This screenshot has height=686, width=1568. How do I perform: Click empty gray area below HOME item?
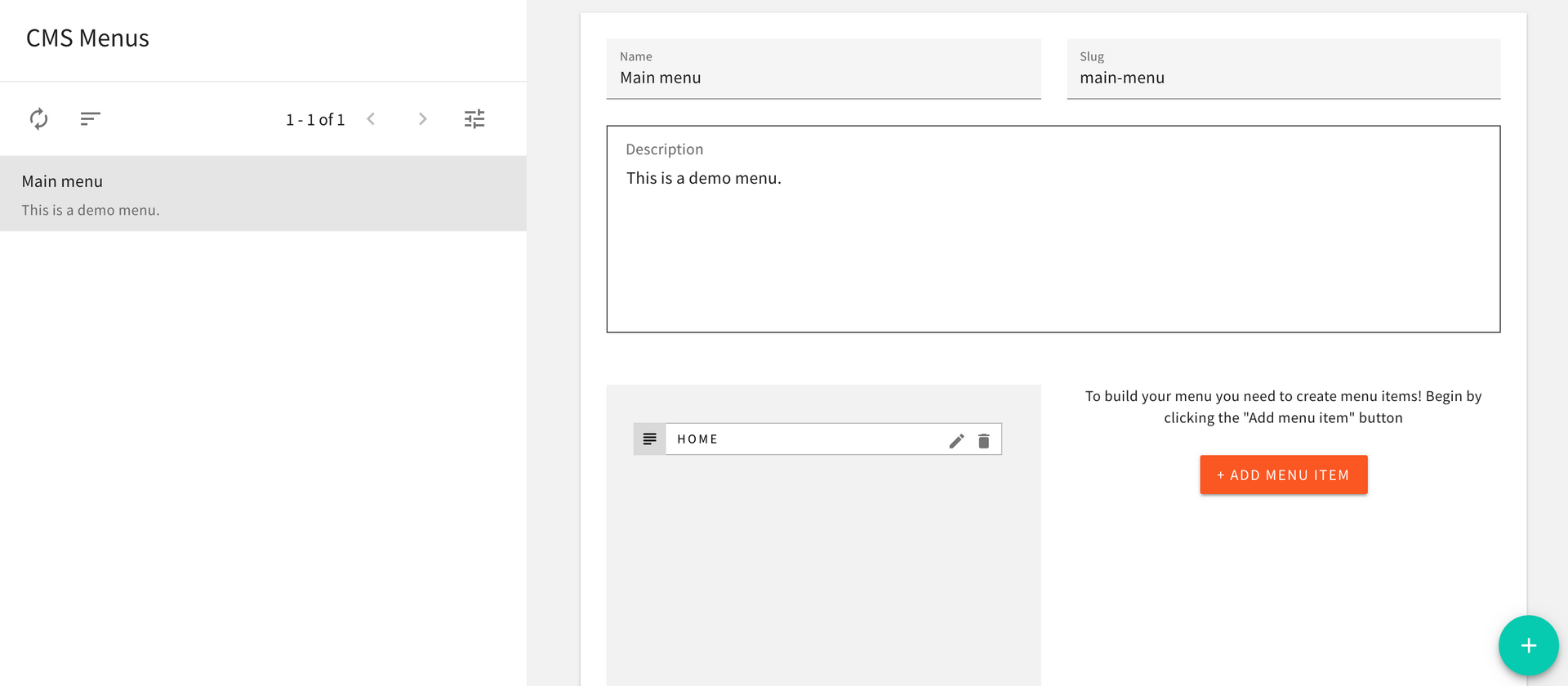[822, 572]
